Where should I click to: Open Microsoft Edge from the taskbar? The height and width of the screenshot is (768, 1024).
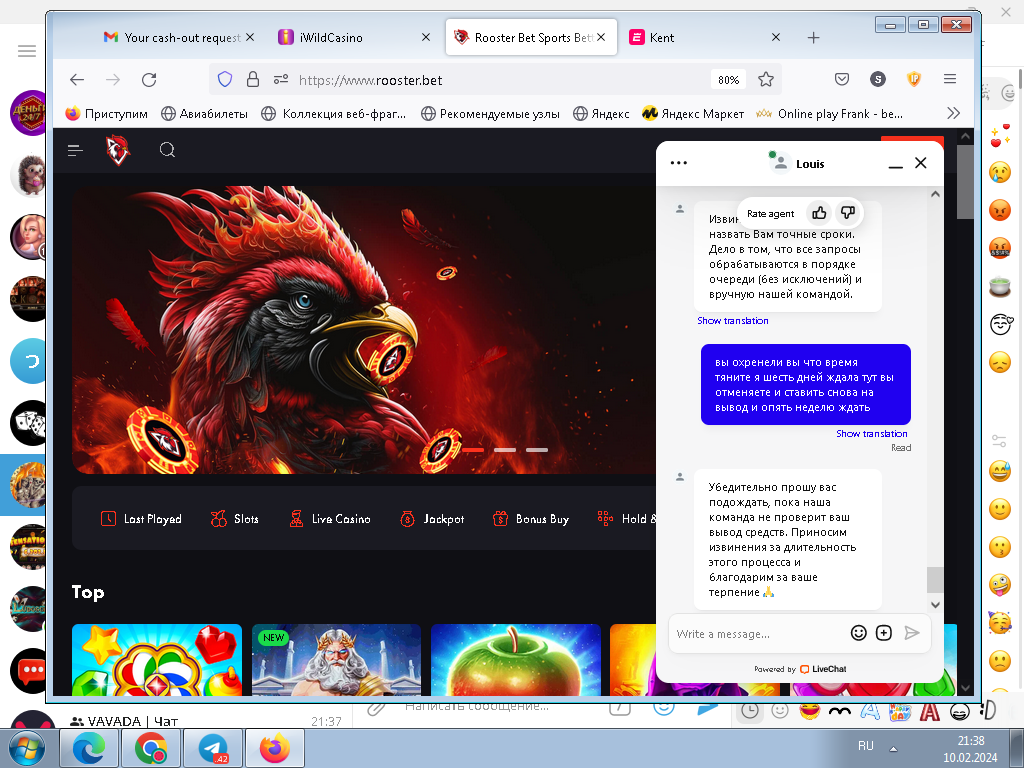[x=89, y=748]
